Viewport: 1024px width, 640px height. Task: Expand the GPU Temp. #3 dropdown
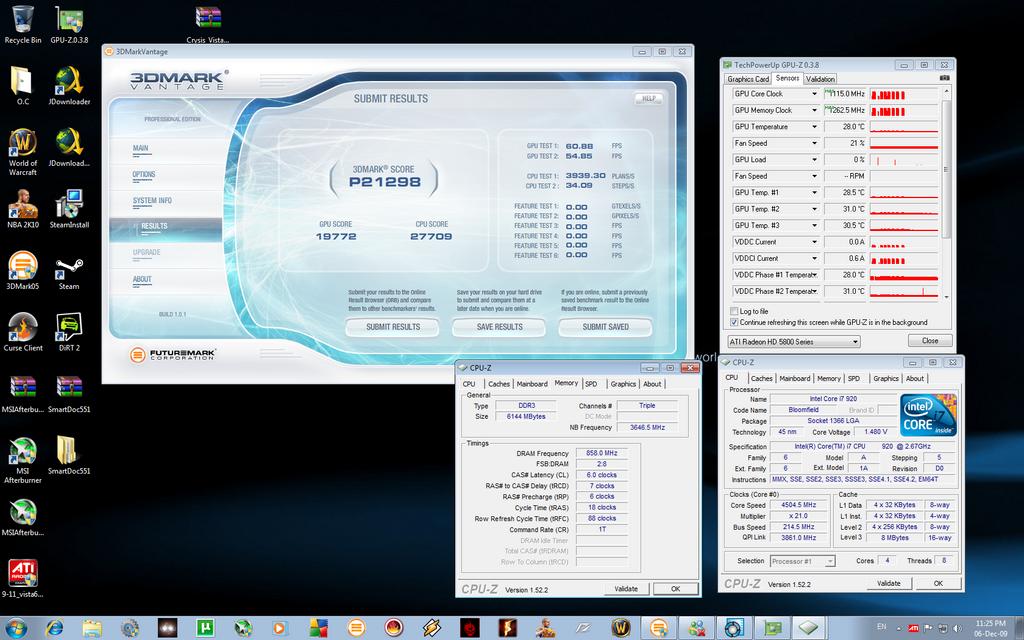(814, 225)
